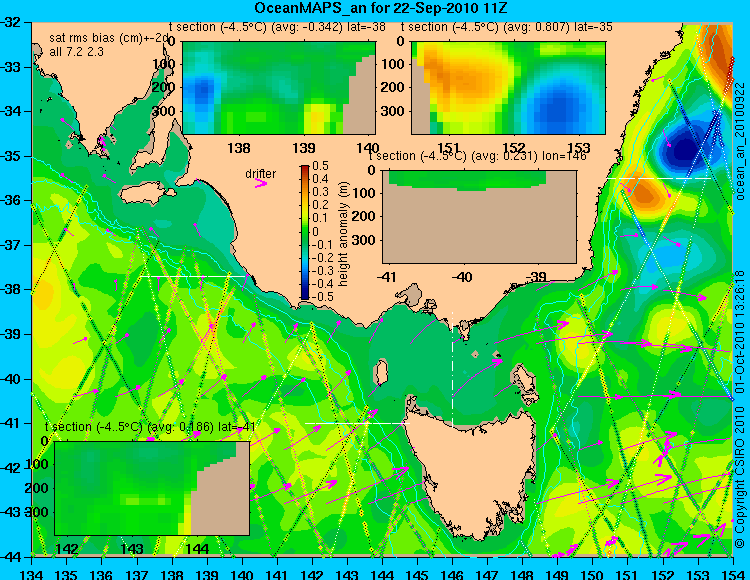Open the lon=146 temperature section inset plot
This screenshot has height=580, width=750.
coord(479,217)
